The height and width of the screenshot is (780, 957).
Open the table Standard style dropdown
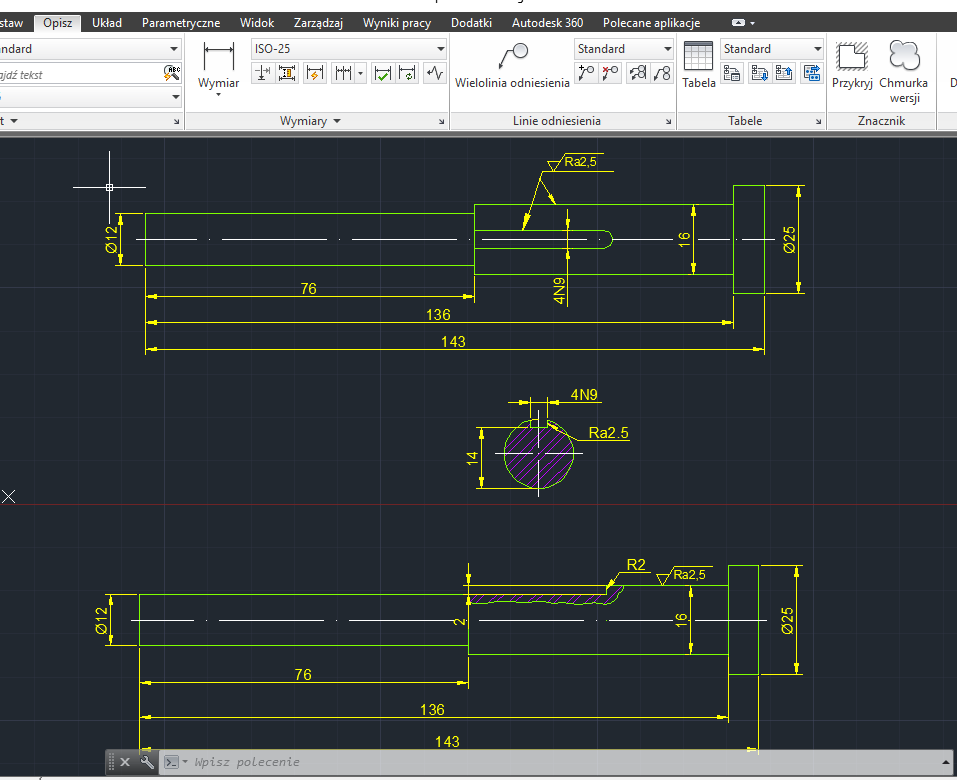772,49
